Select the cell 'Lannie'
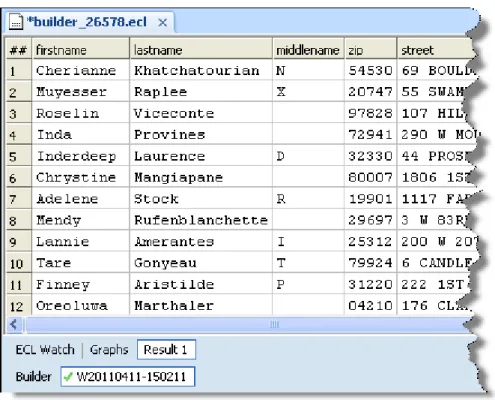The height and width of the screenshot is (403, 495). [x=80, y=241]
